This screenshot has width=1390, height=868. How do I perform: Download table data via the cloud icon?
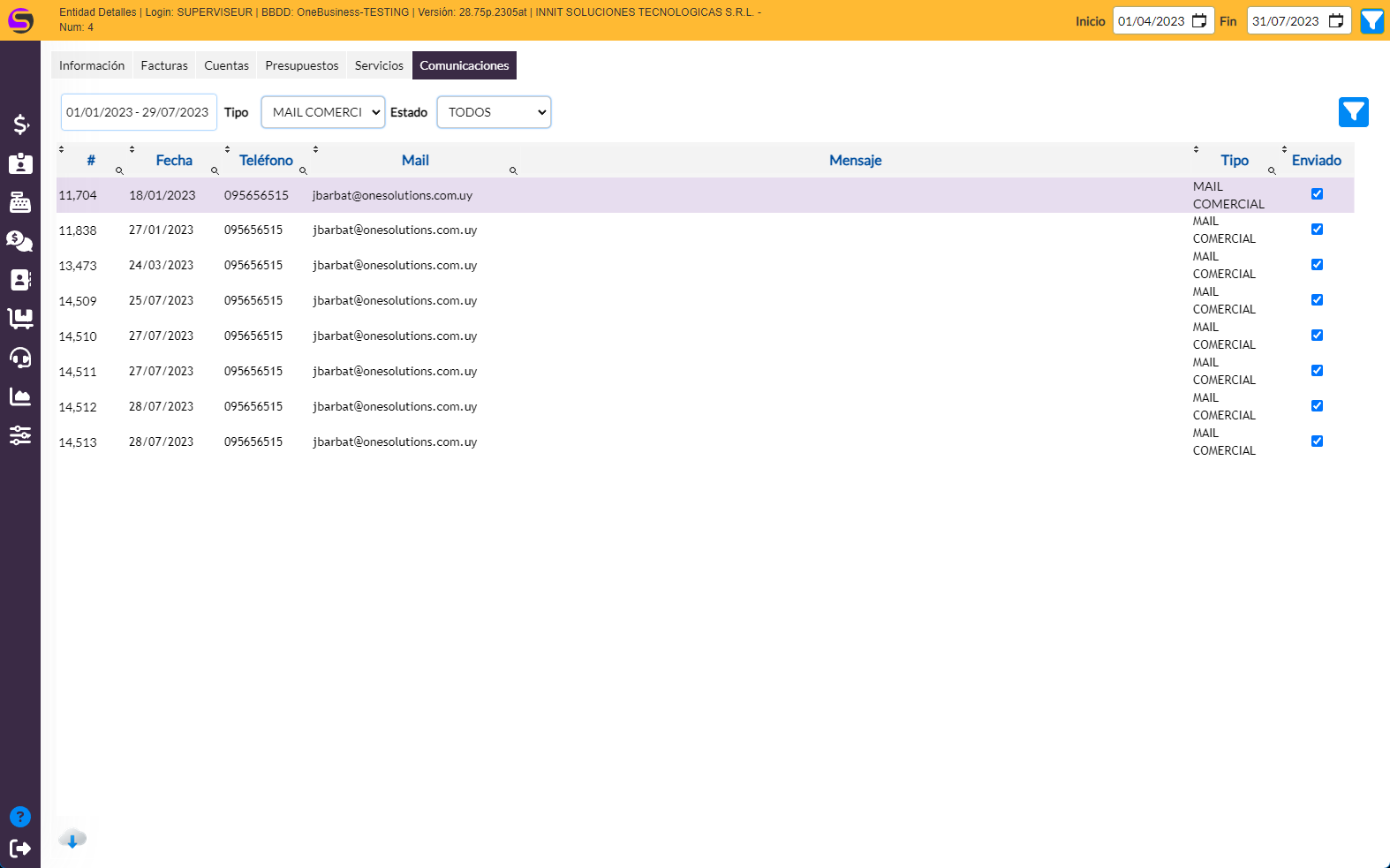(72, 839)
